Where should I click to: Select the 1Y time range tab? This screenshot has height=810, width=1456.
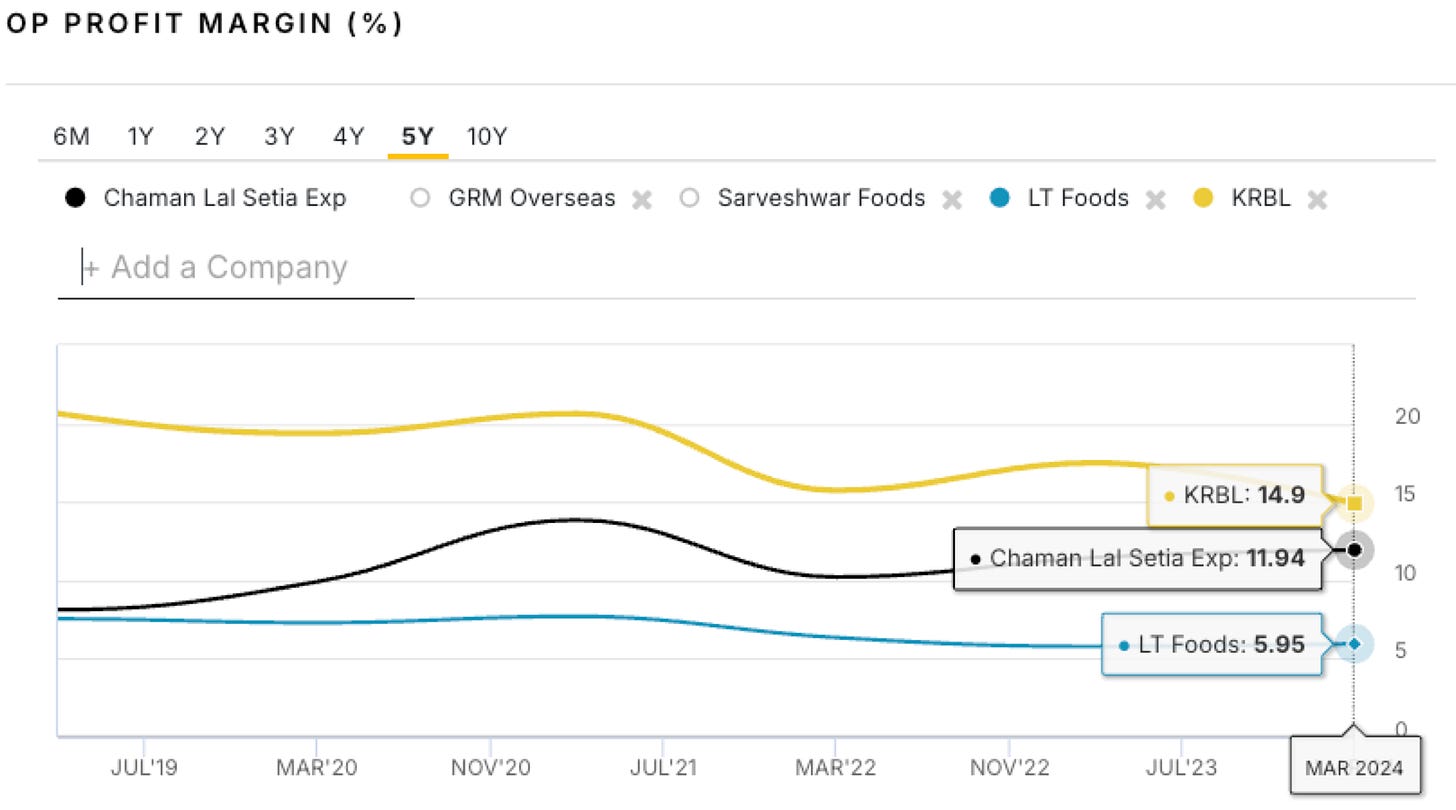140,136
